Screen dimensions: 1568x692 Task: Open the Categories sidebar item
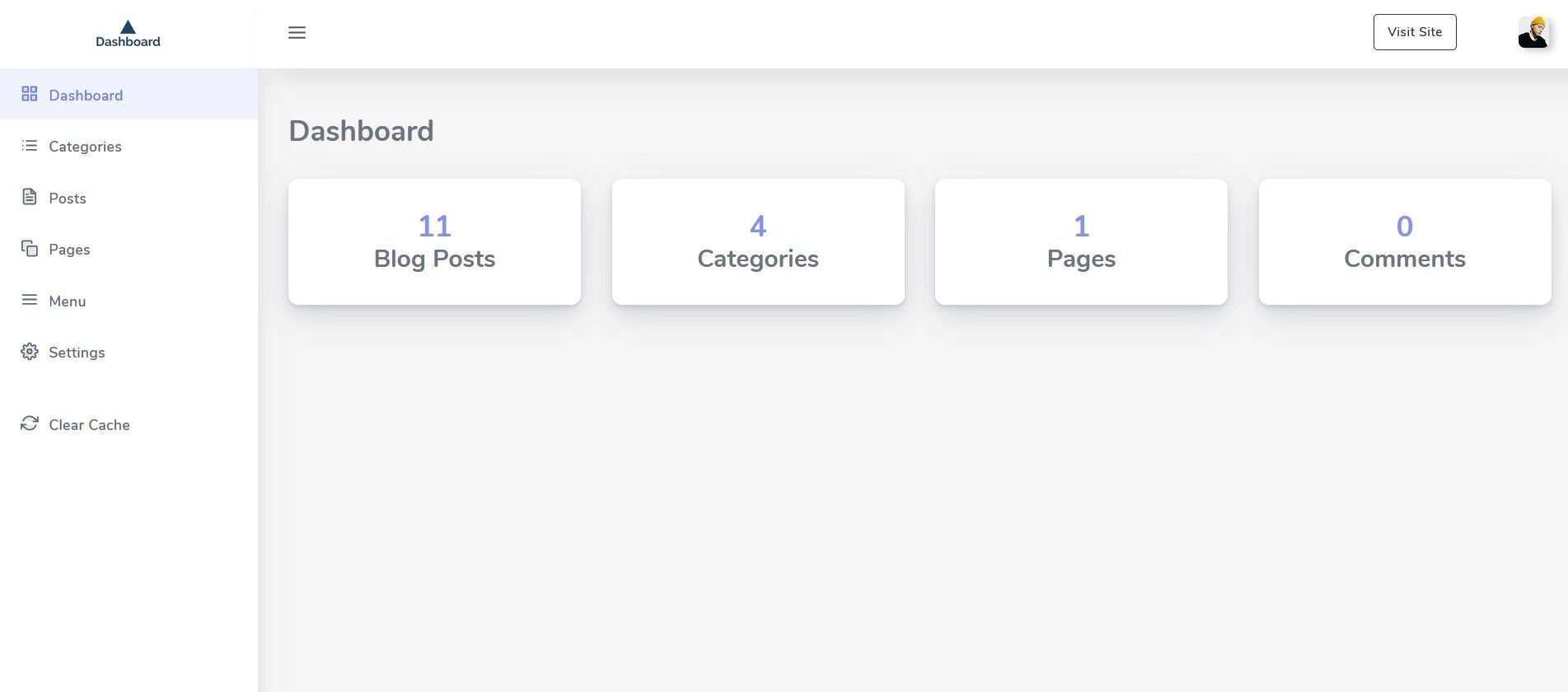pos(85,147)
